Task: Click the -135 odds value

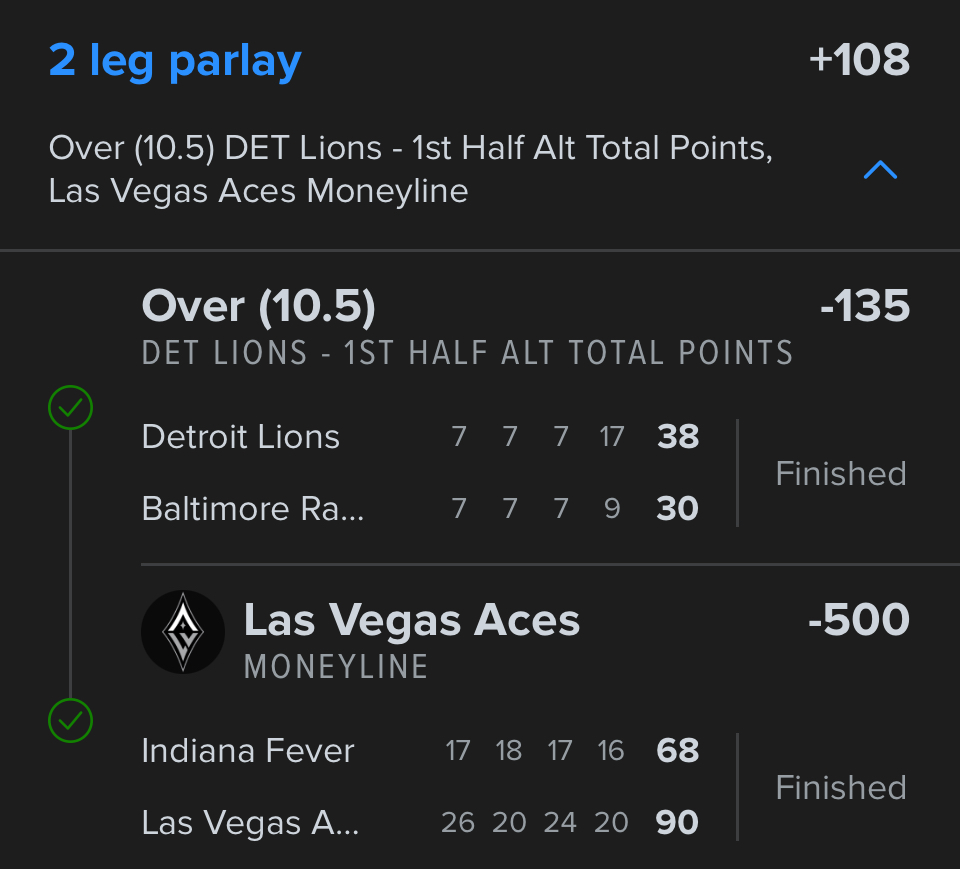Action: (x=865, y=306)
